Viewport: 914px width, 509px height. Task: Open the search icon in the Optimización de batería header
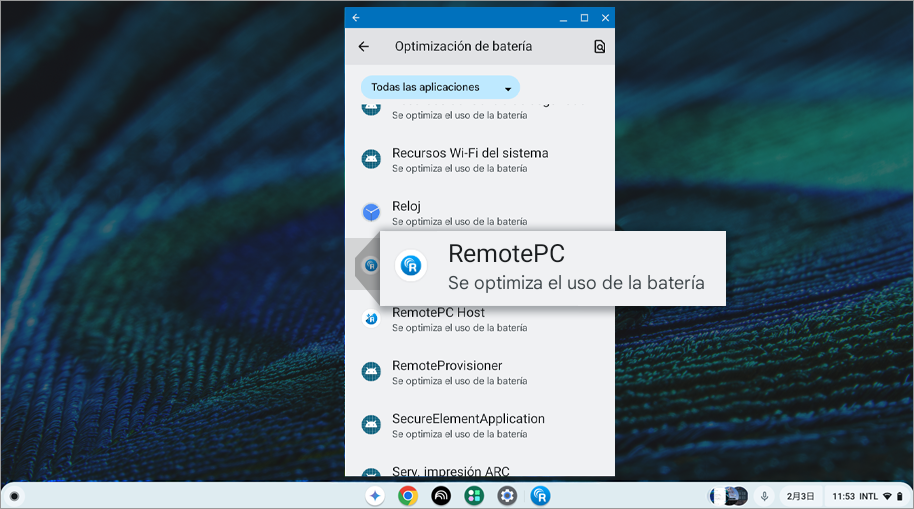(x=599, y=47)
